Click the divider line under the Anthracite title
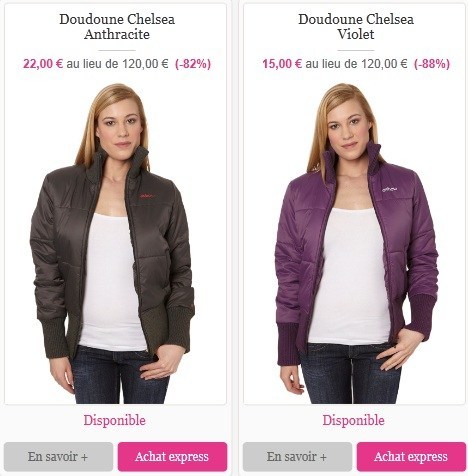Screen dimensions: 468x476 tap(117, 50)
